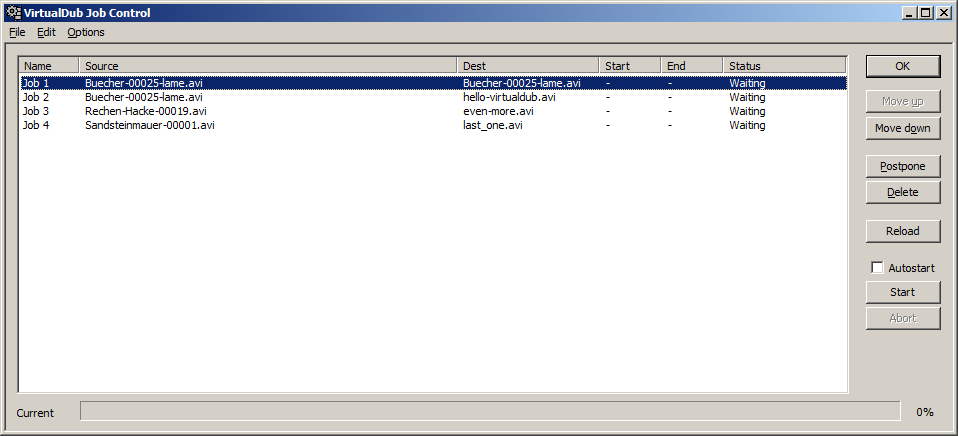Click the Status column header
Viewport: 958px width, 436px height.
(x=784, y=65)
